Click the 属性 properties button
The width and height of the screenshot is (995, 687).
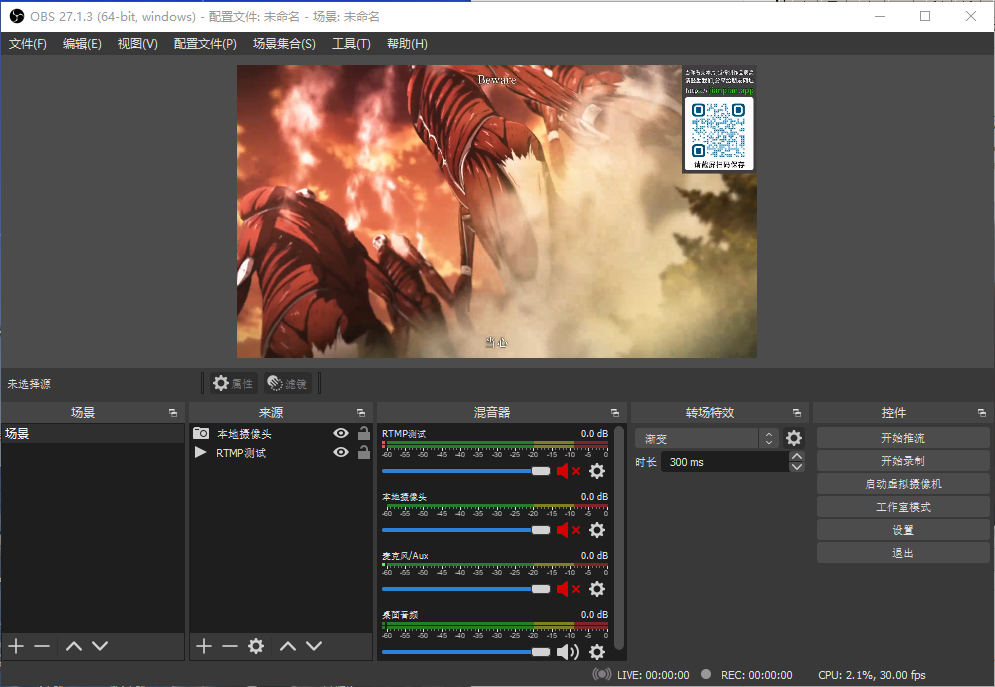click(234, 383)
